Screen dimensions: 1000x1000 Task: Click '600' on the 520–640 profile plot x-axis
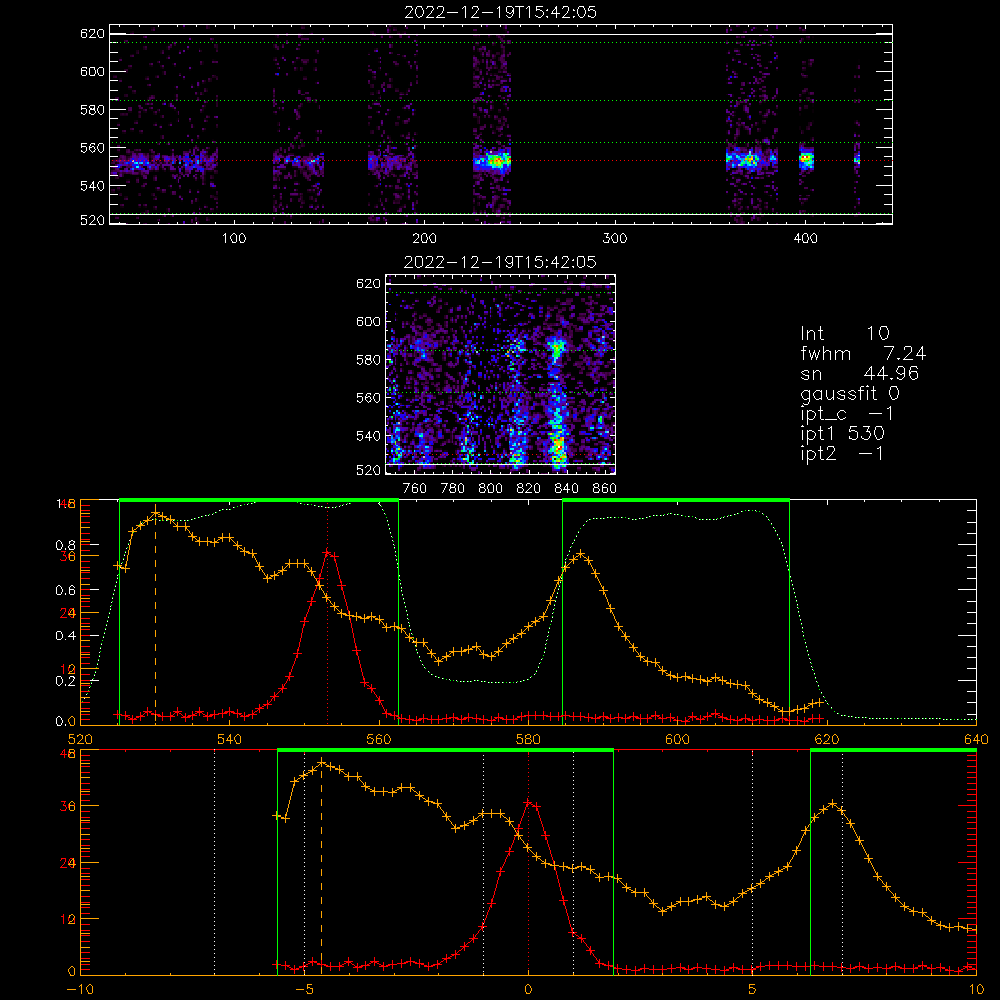[677, 740]
